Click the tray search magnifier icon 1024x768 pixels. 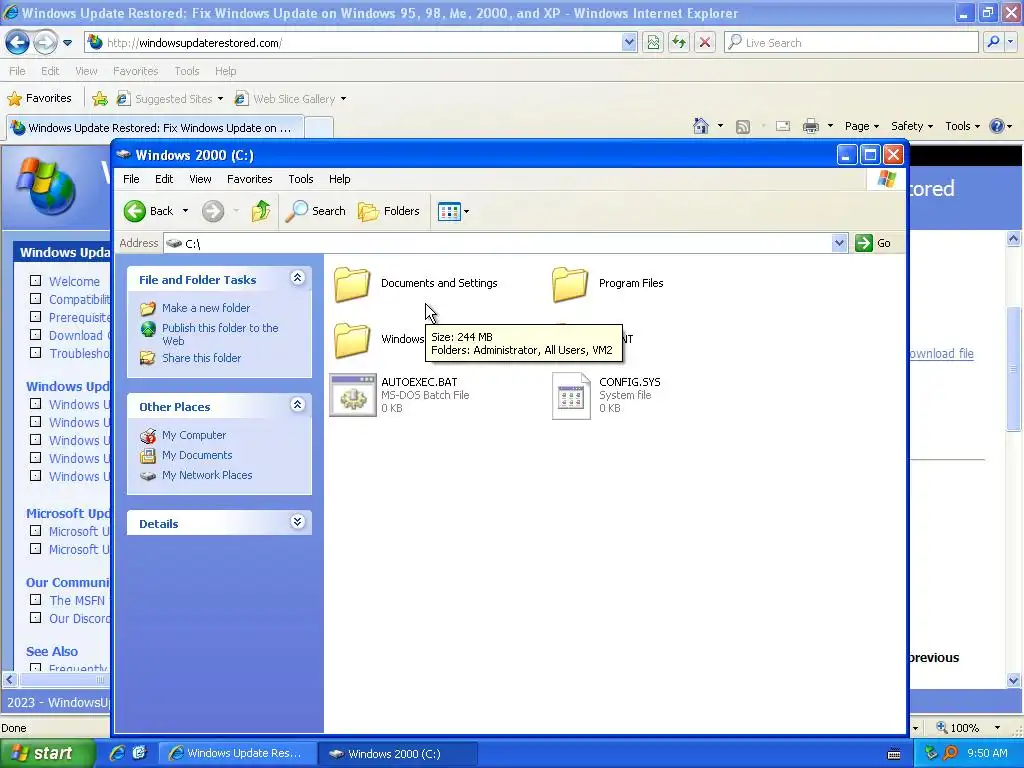pos(950,753)
